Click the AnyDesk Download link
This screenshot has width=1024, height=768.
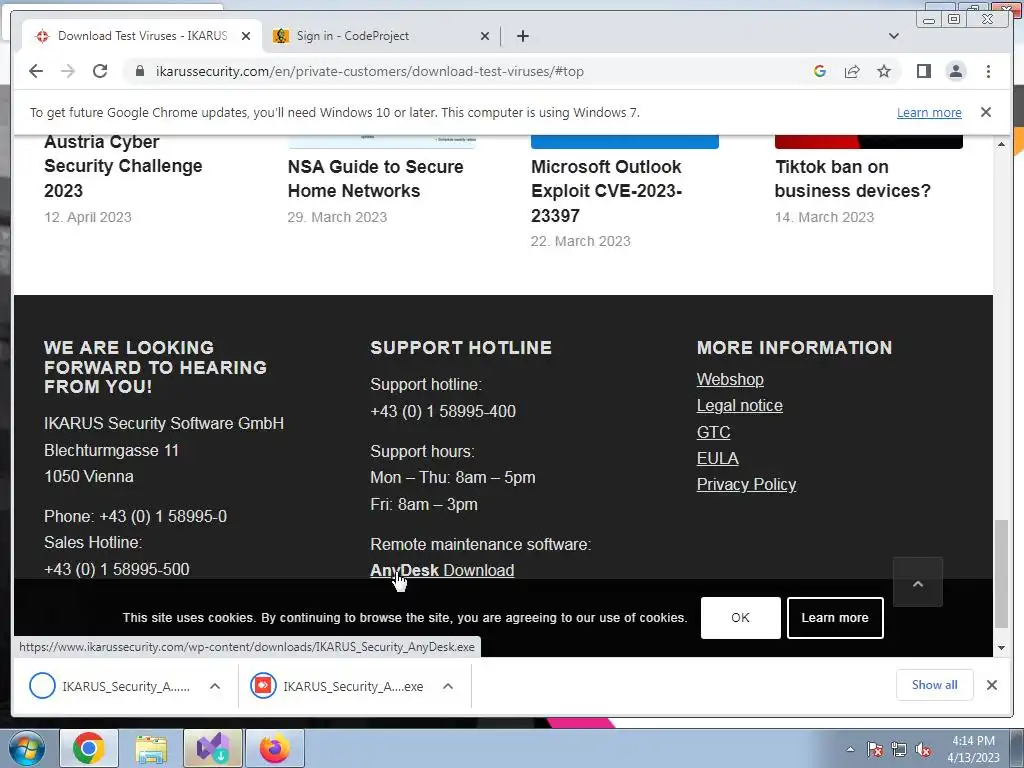point(442,570)
